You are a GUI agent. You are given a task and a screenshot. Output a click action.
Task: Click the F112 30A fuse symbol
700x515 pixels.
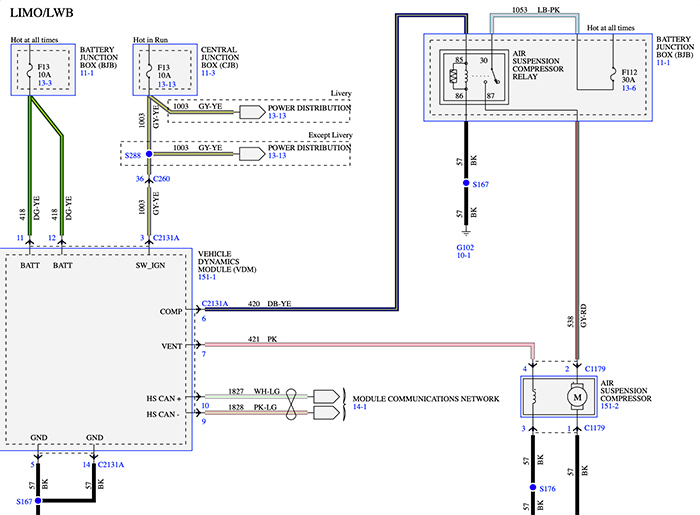click(613, 74)
